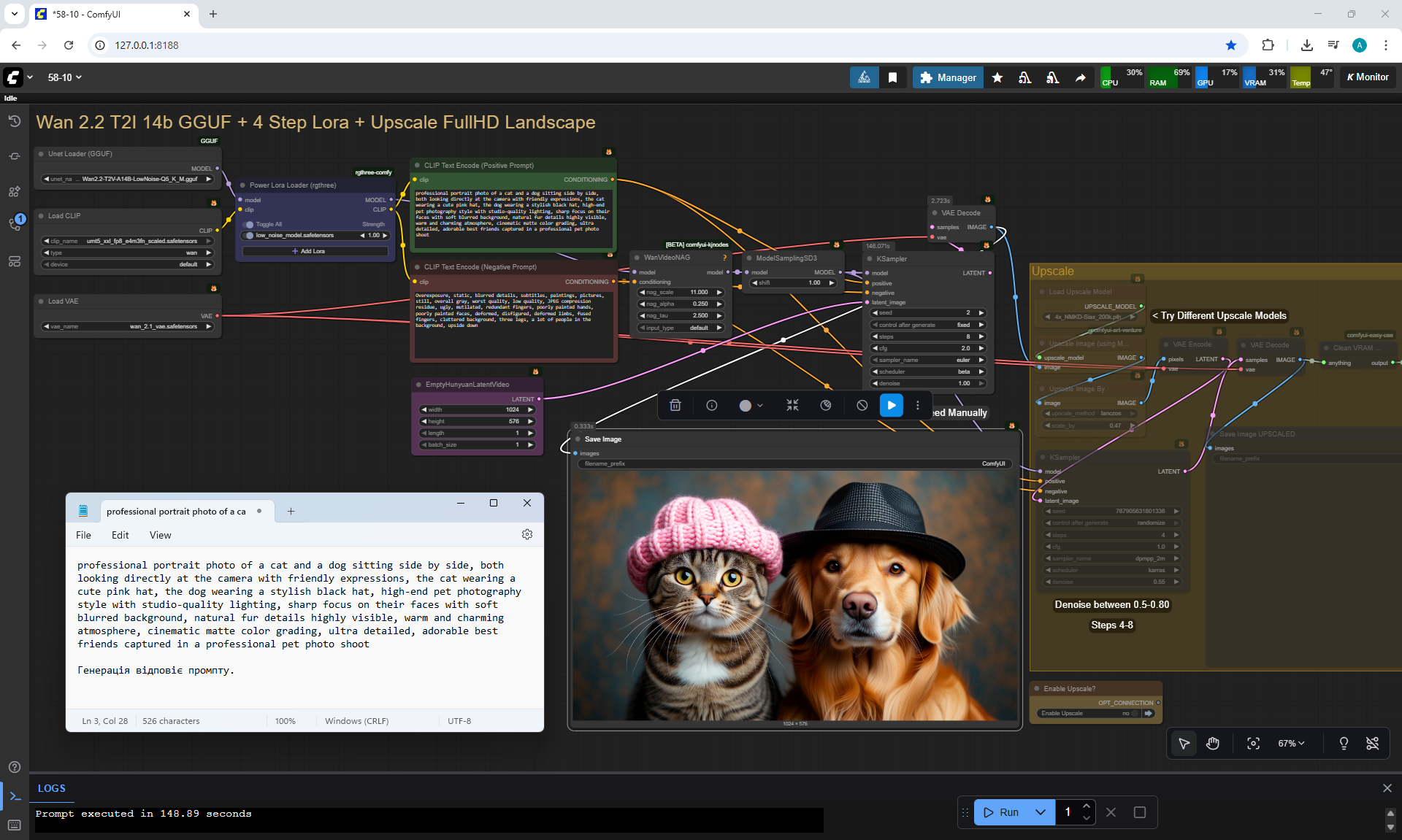Open the Edit menu in Notepad
This screenshot has width=1402, height=840.
[120, 535]
